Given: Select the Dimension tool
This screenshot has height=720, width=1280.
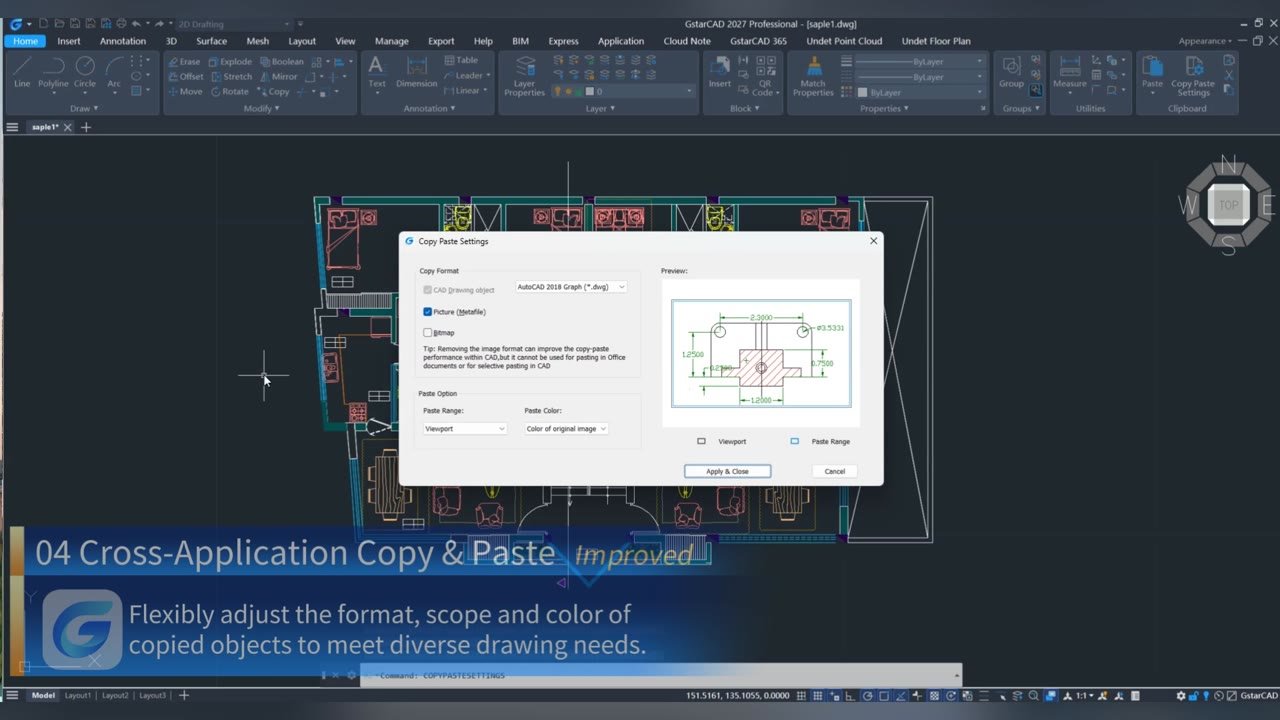Looking at the screenshot, I should coord(416,72).
